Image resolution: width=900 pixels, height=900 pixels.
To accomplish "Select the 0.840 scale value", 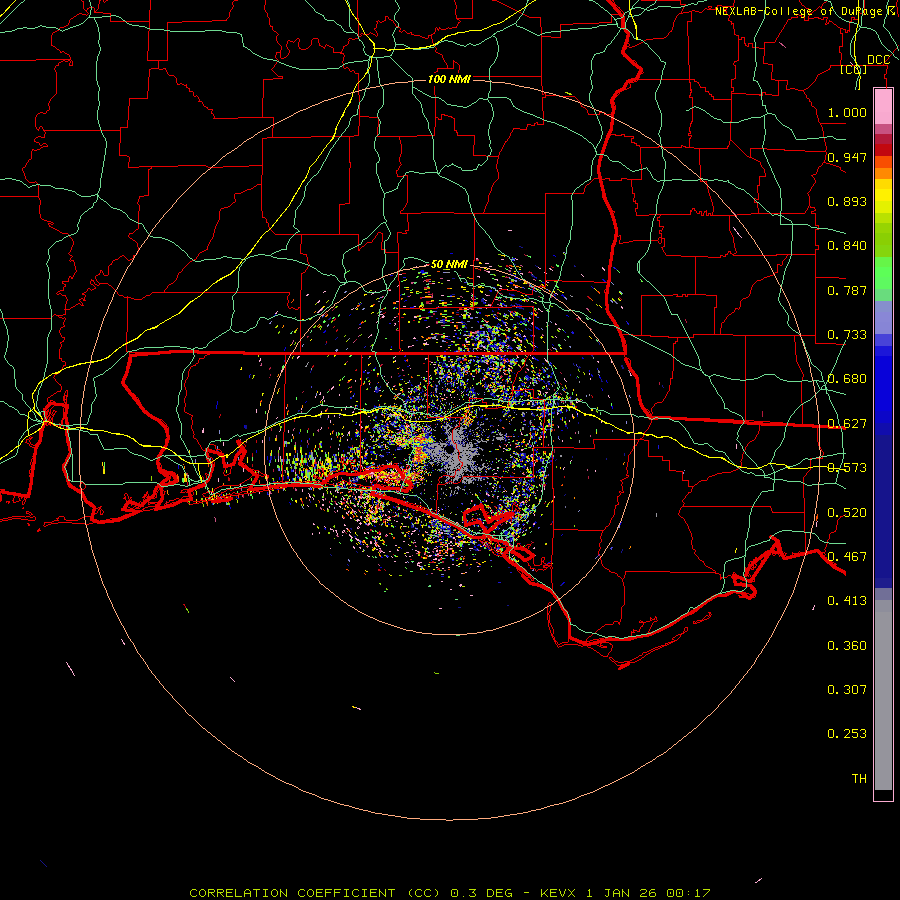I will tap(847, 246).
